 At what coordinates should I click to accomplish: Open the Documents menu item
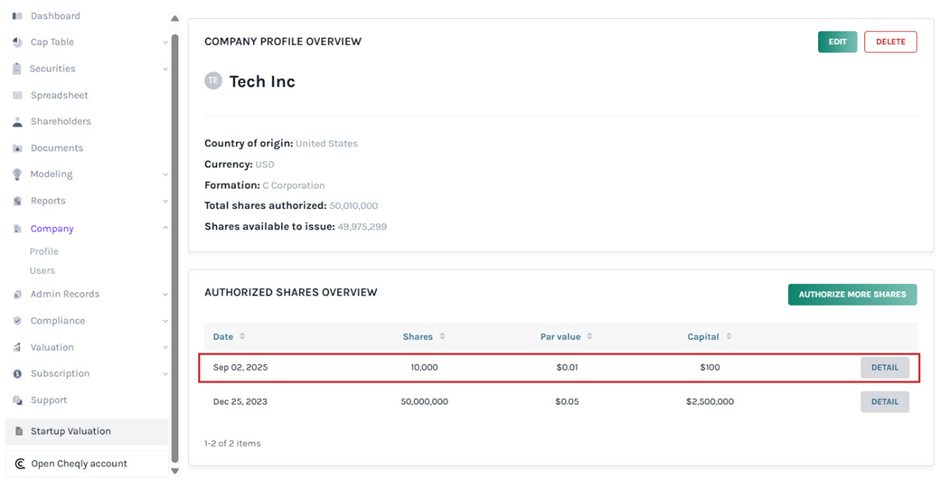pos(57,148)
